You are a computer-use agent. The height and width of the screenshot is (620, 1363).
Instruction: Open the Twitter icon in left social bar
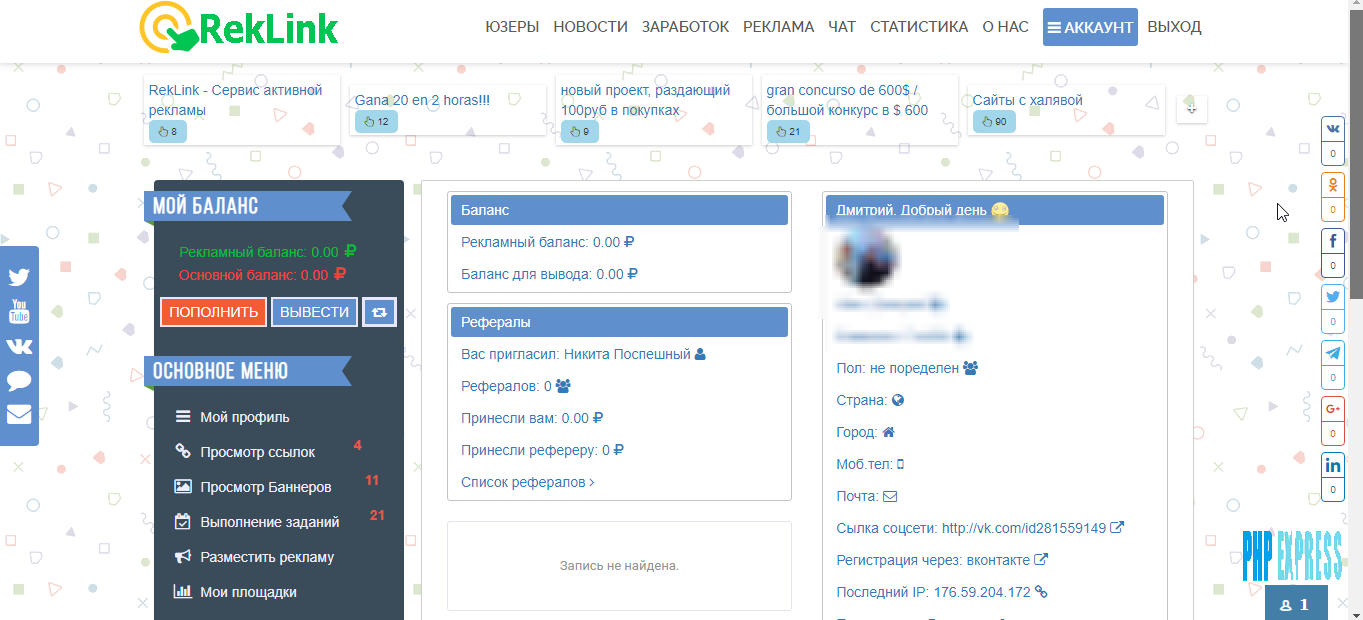[x=19, y=278]
